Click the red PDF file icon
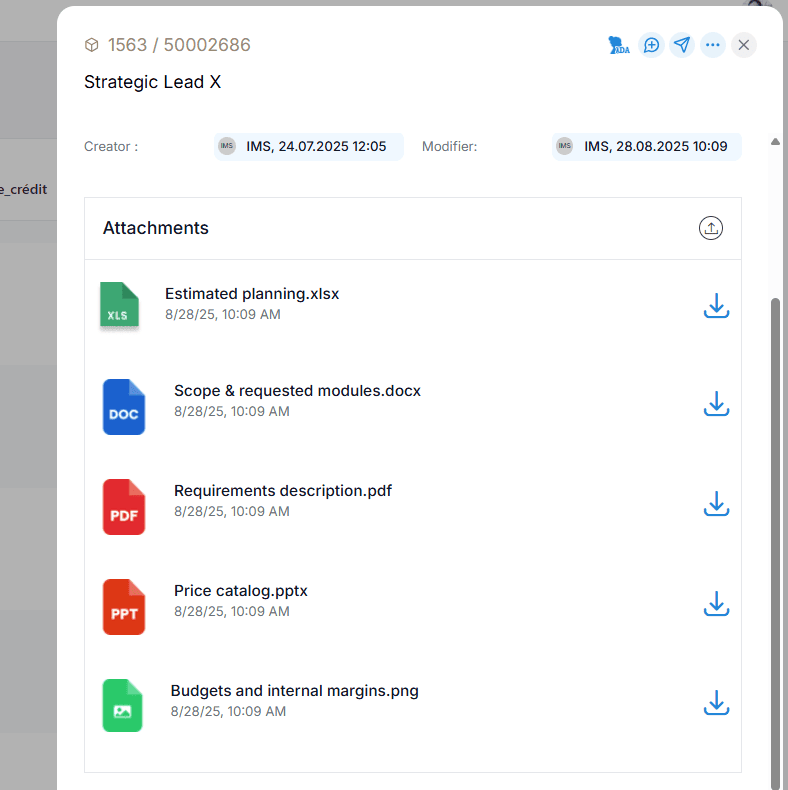The width and height of the screenshot is (788, 790). pos(124,506)
